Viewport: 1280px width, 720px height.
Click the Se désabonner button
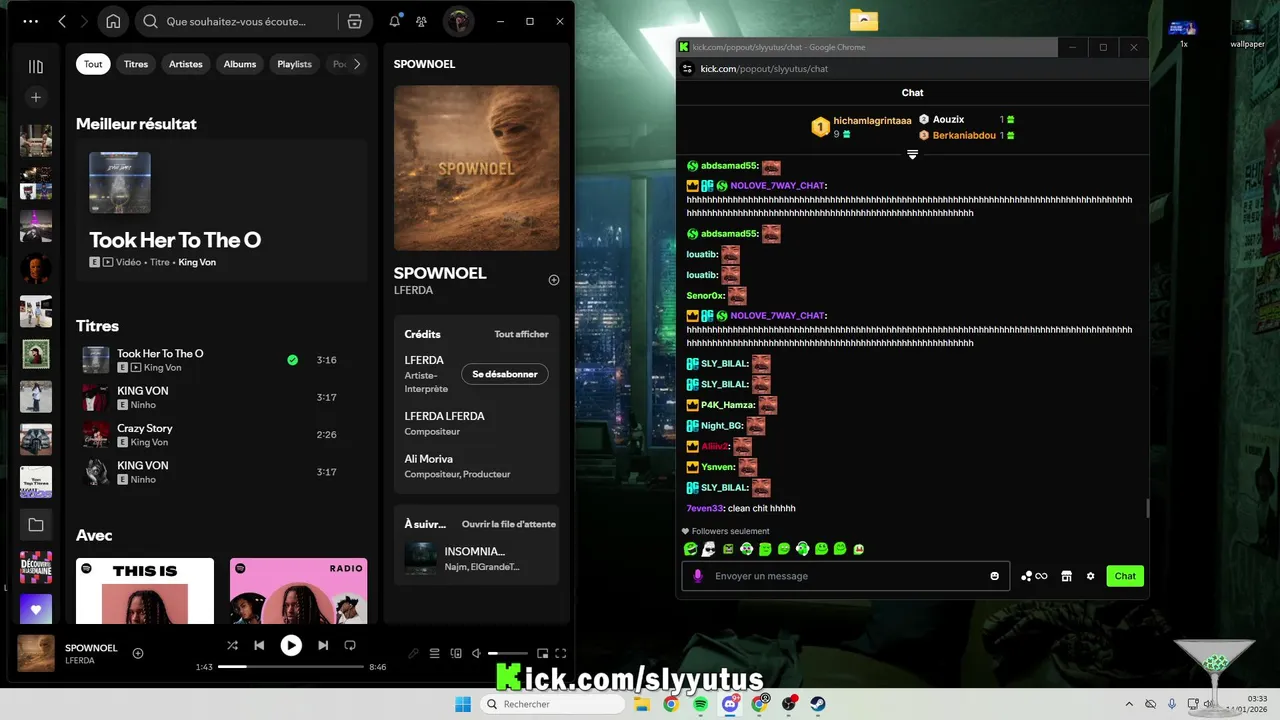pyautogui.click(x=505, y=374)
